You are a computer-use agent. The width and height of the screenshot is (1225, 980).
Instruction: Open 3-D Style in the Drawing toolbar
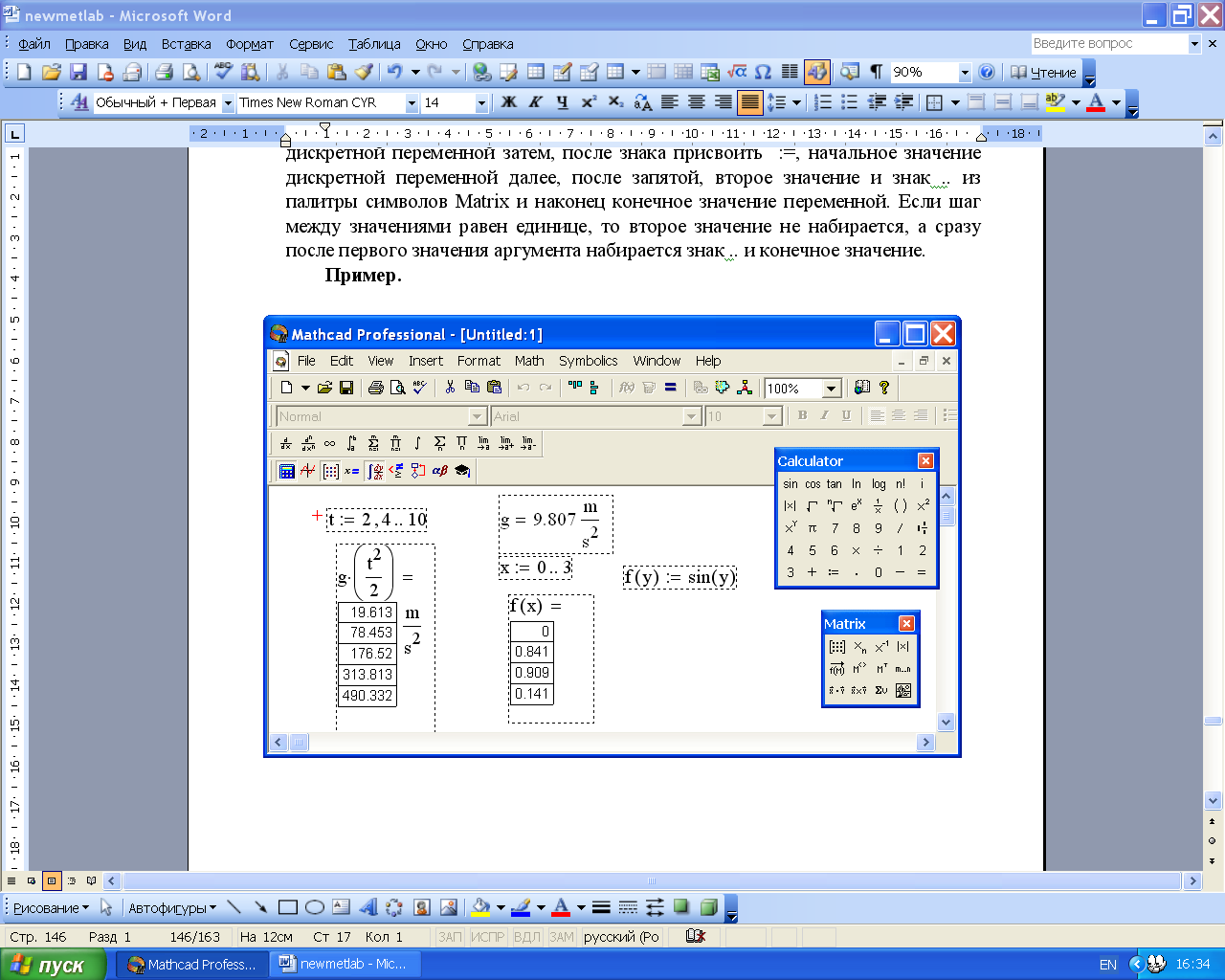pyautogui.click(x=708, y=907)
